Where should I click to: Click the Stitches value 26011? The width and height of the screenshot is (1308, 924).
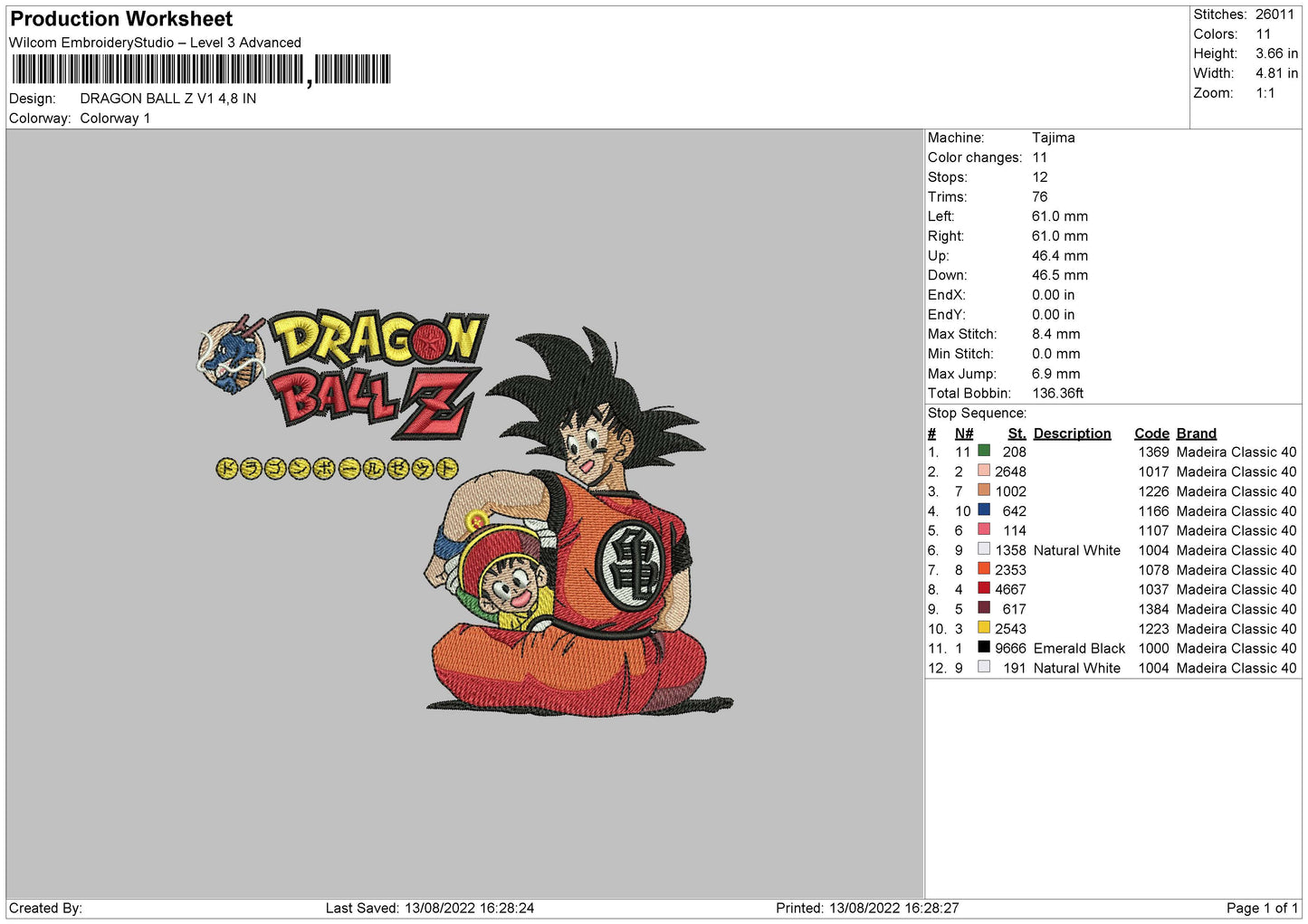coord(1275,14)
